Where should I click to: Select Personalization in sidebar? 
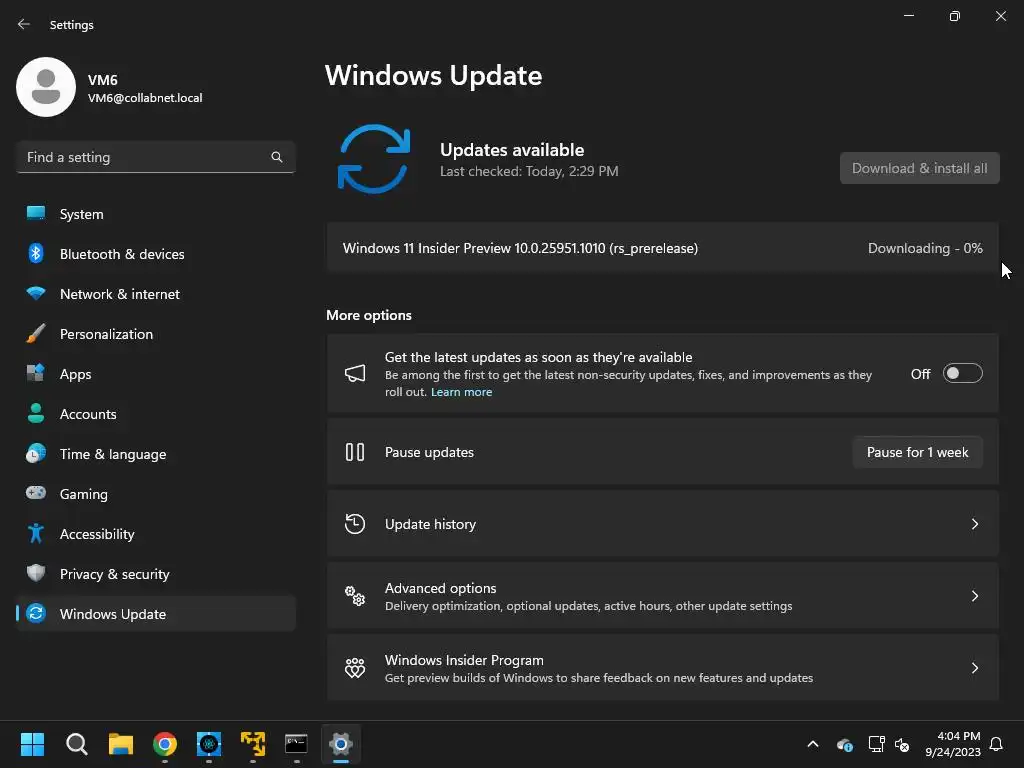tap(156, 334)
